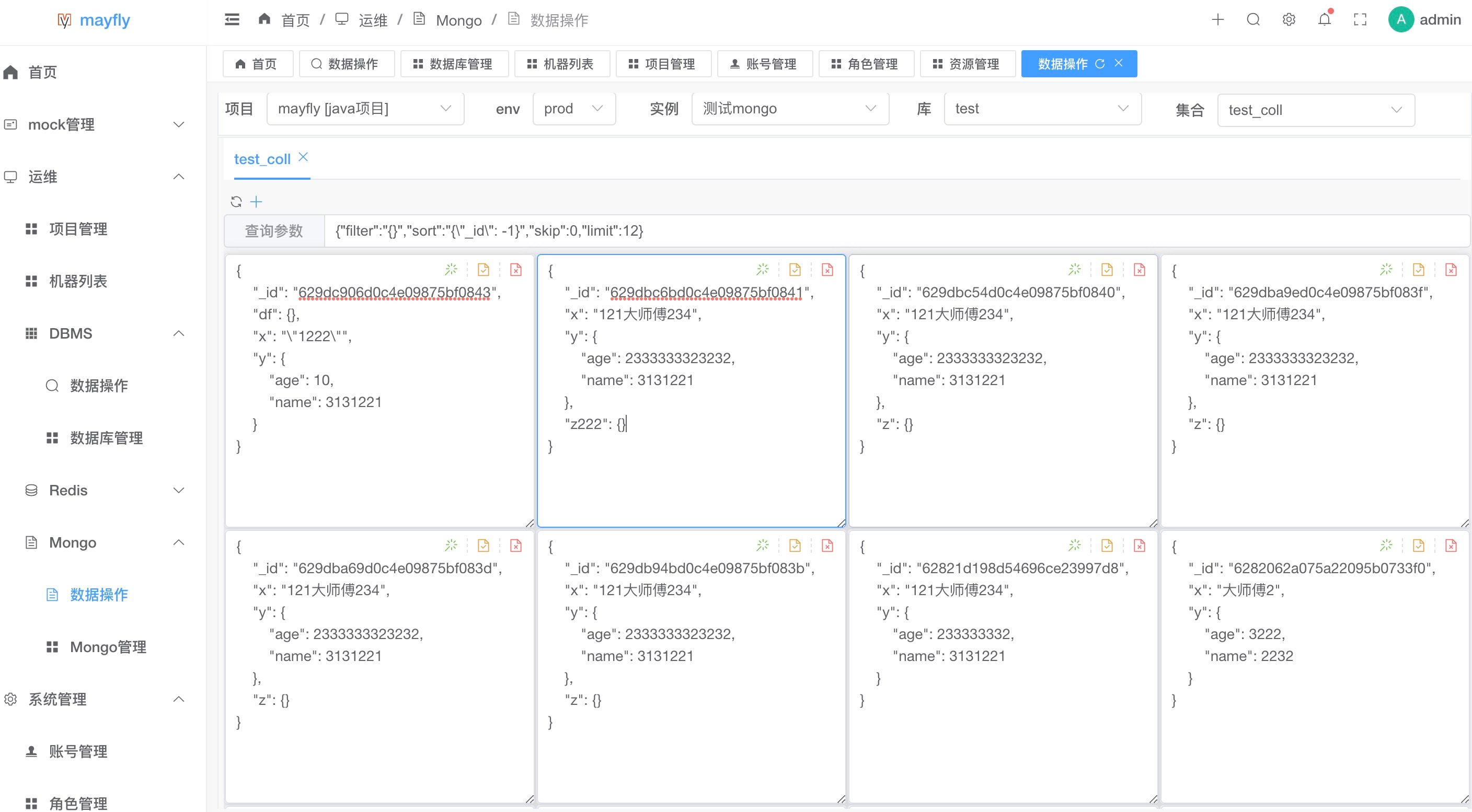Open Mongo管理 in the sidebar
Viewport: 1472px width, 812px height.
click(108, 647)
